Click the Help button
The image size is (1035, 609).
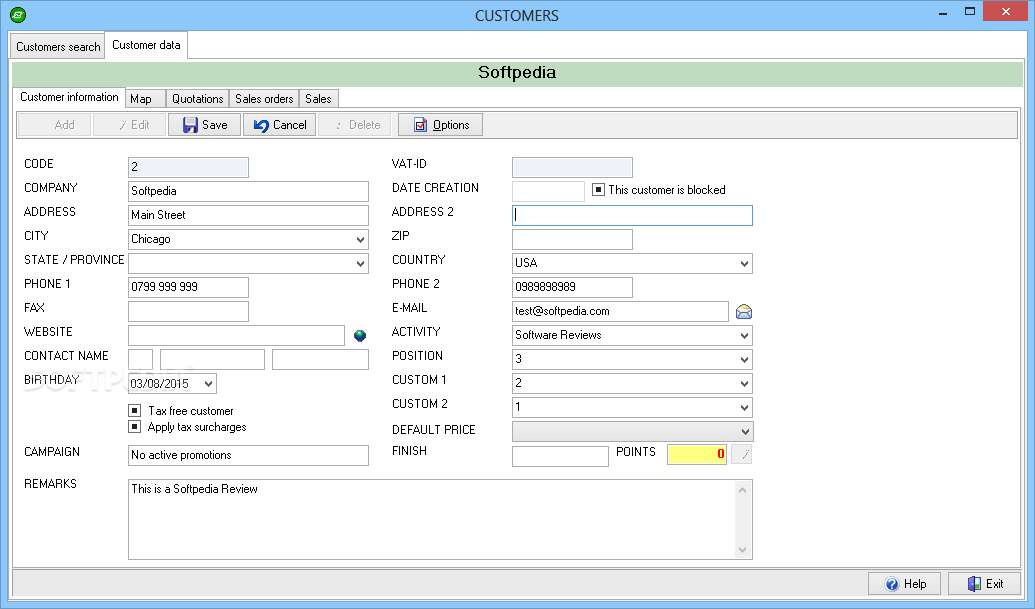[x=904, y=584]
